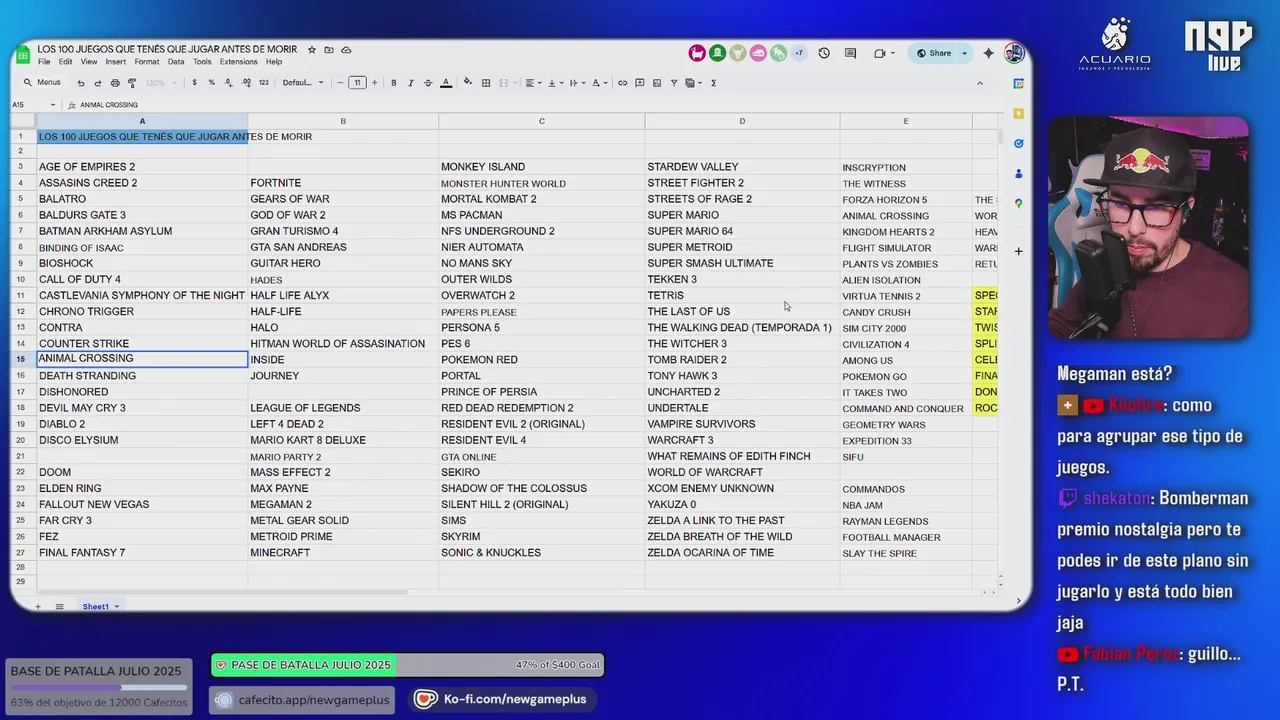Click the Undo arrow icon

click(x=81, y=83)
